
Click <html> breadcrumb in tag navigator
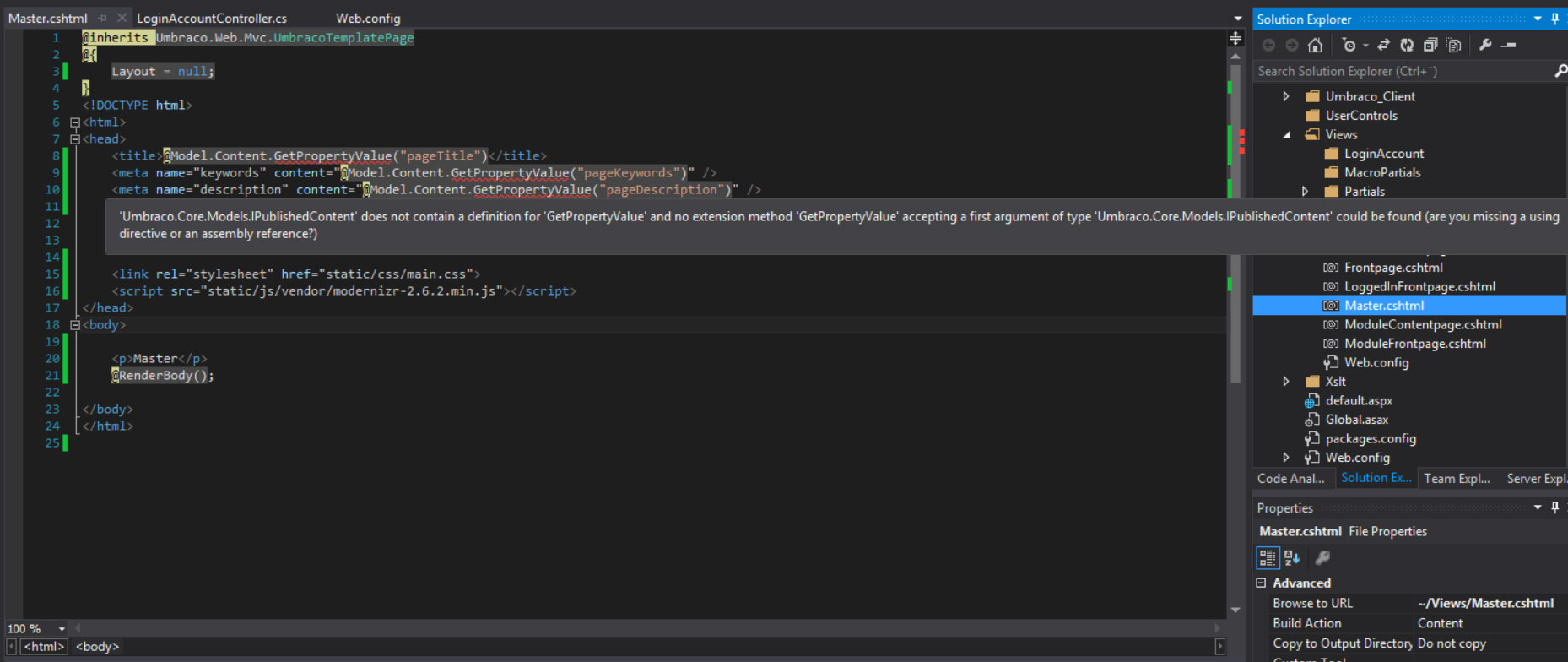tap(43, 647)
